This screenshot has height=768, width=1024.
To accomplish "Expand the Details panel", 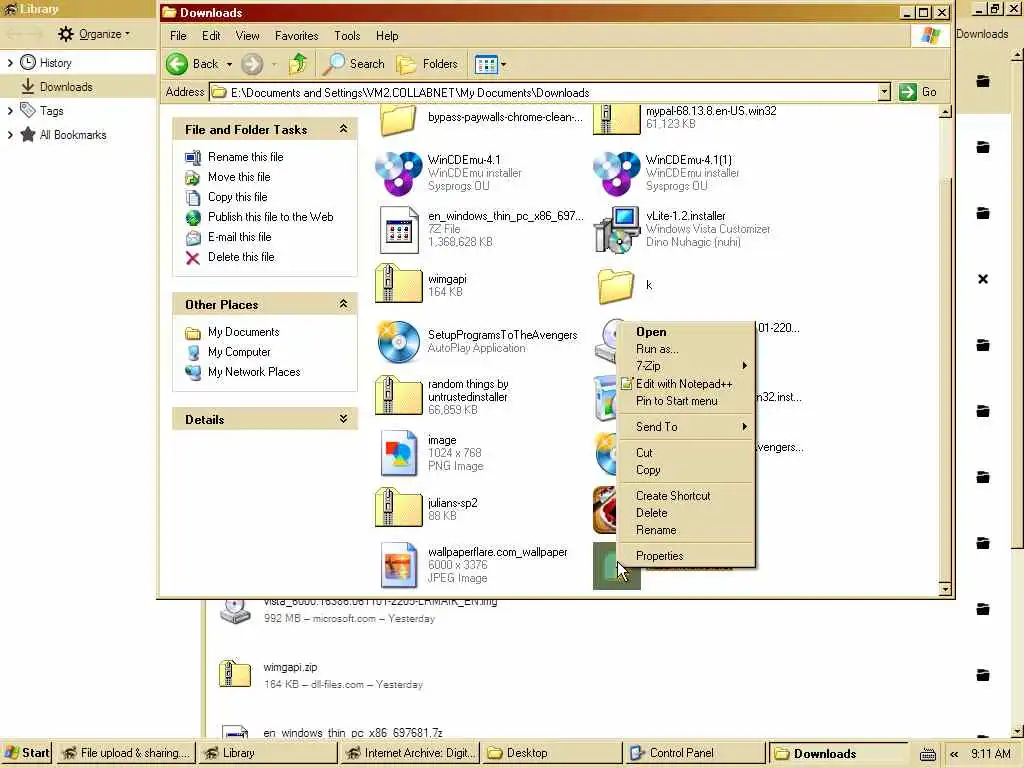I will (x=344, y=419).
